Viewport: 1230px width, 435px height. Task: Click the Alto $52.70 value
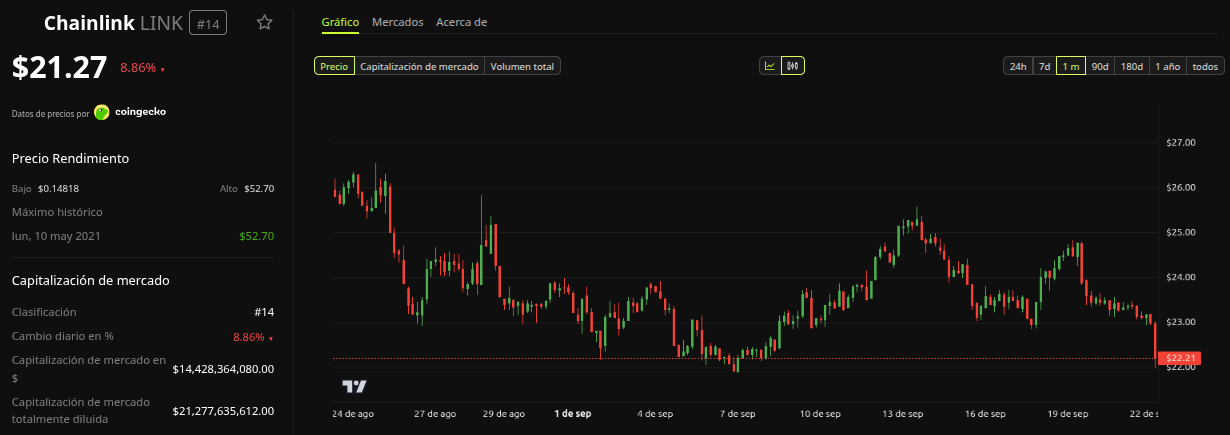259,188
